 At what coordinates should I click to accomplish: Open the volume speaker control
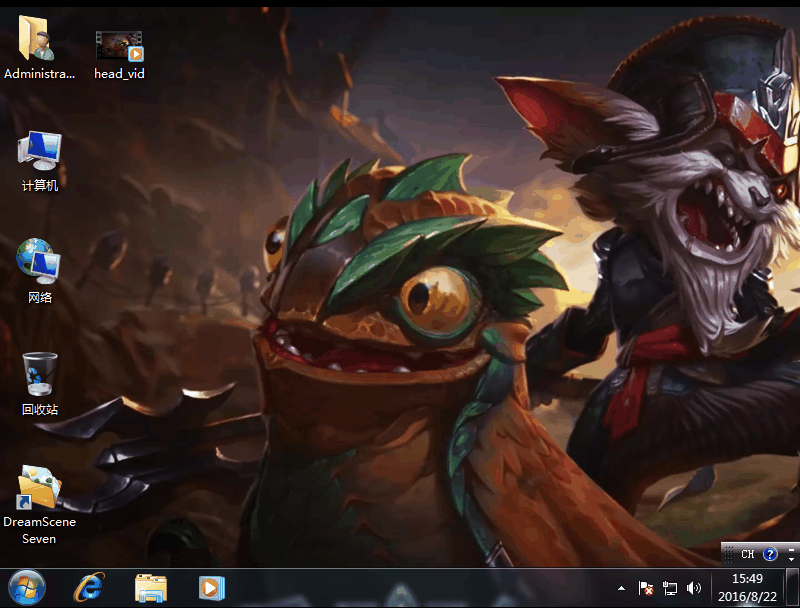click(694, 589)
